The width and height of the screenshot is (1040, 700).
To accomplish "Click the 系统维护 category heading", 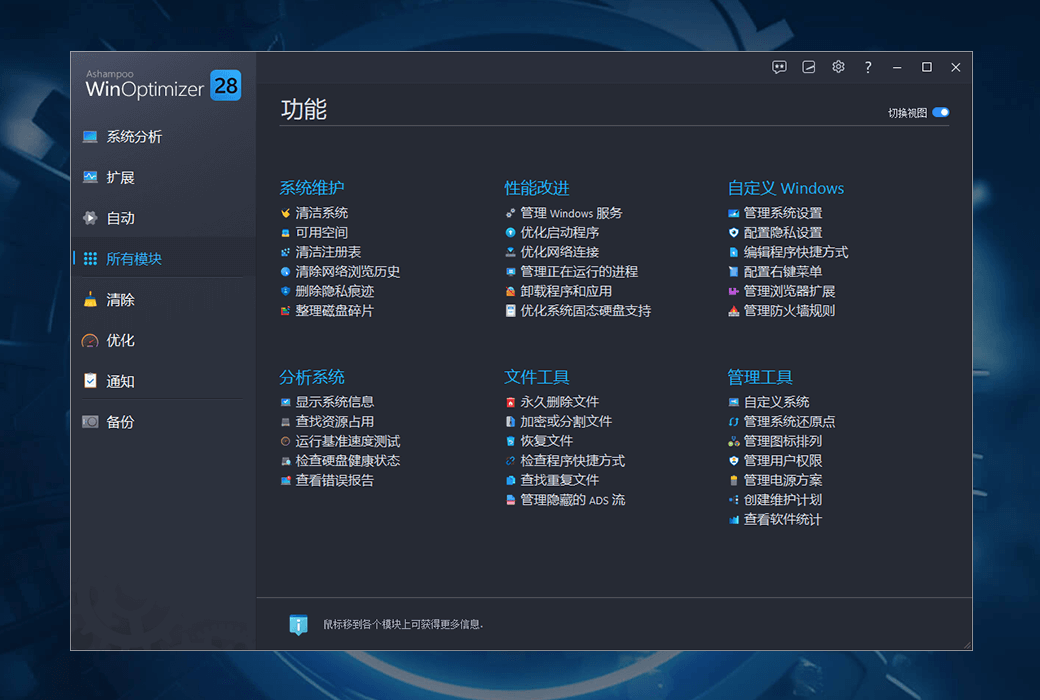I will point(312,188).
